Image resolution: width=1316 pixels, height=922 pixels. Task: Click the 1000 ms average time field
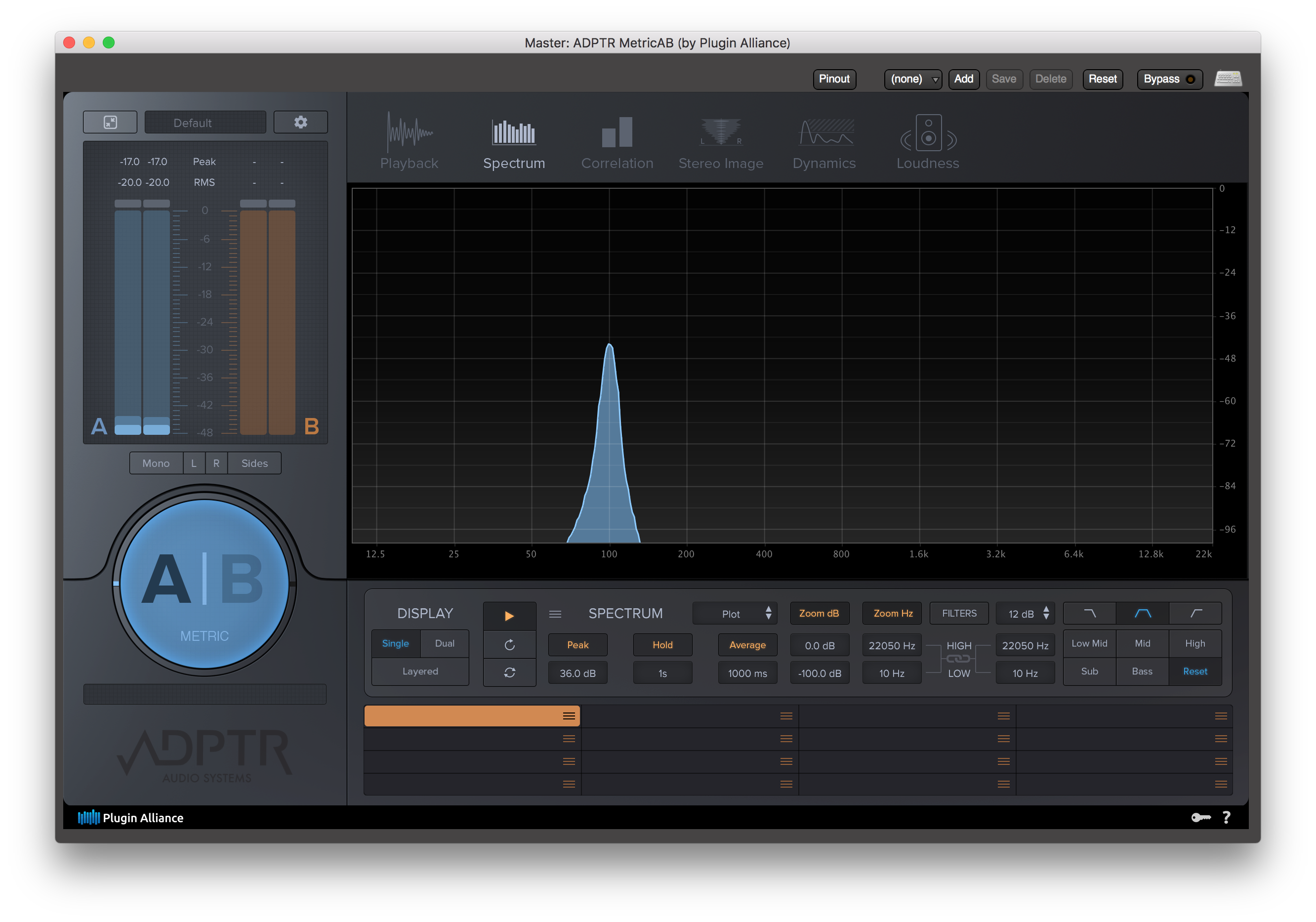coord(747,673)
